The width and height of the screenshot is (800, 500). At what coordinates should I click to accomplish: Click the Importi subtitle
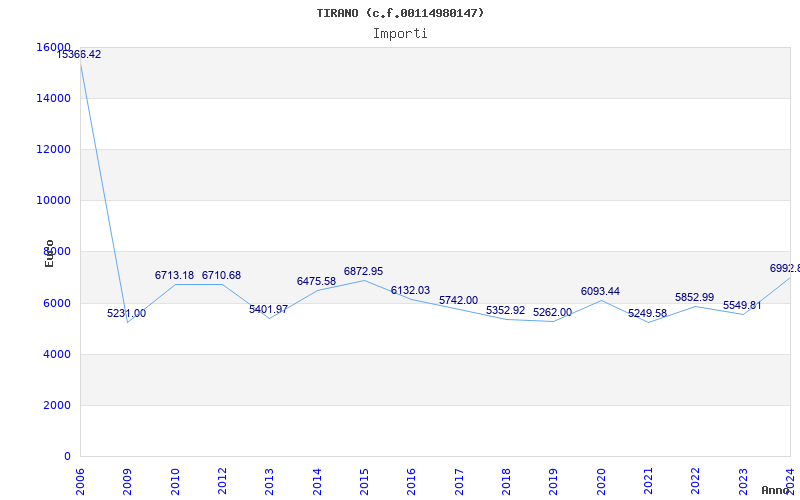coord(400,34)
